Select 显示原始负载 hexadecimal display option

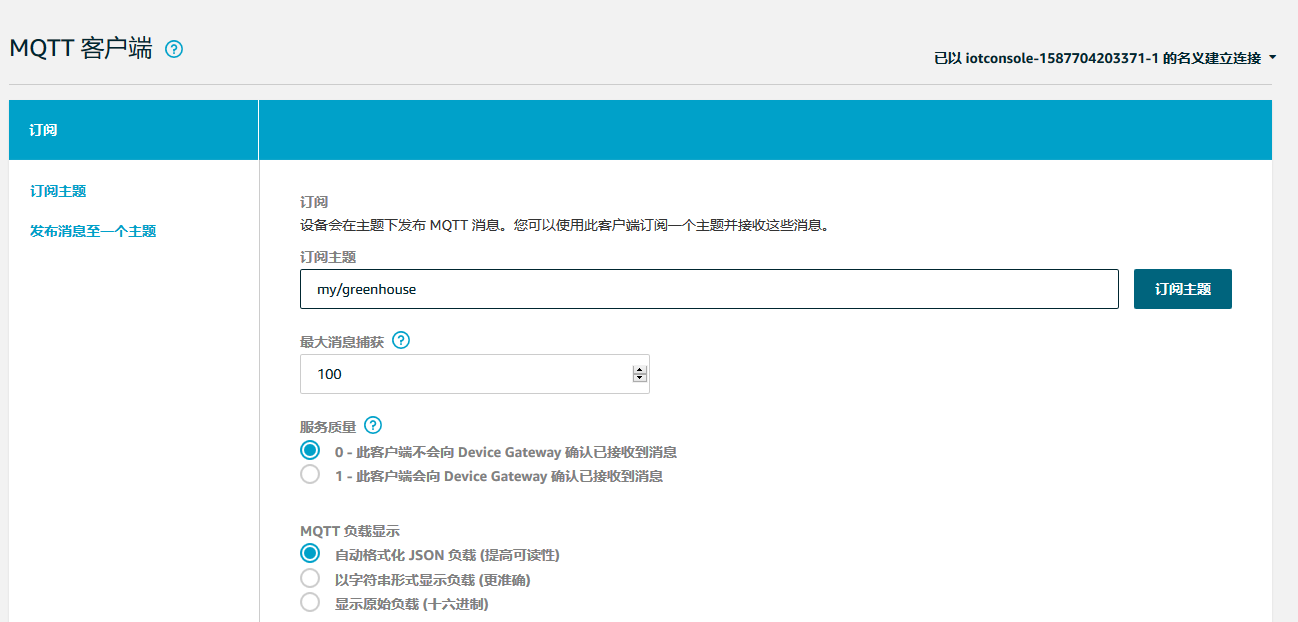pyautogui.click(x=310, y=602)
